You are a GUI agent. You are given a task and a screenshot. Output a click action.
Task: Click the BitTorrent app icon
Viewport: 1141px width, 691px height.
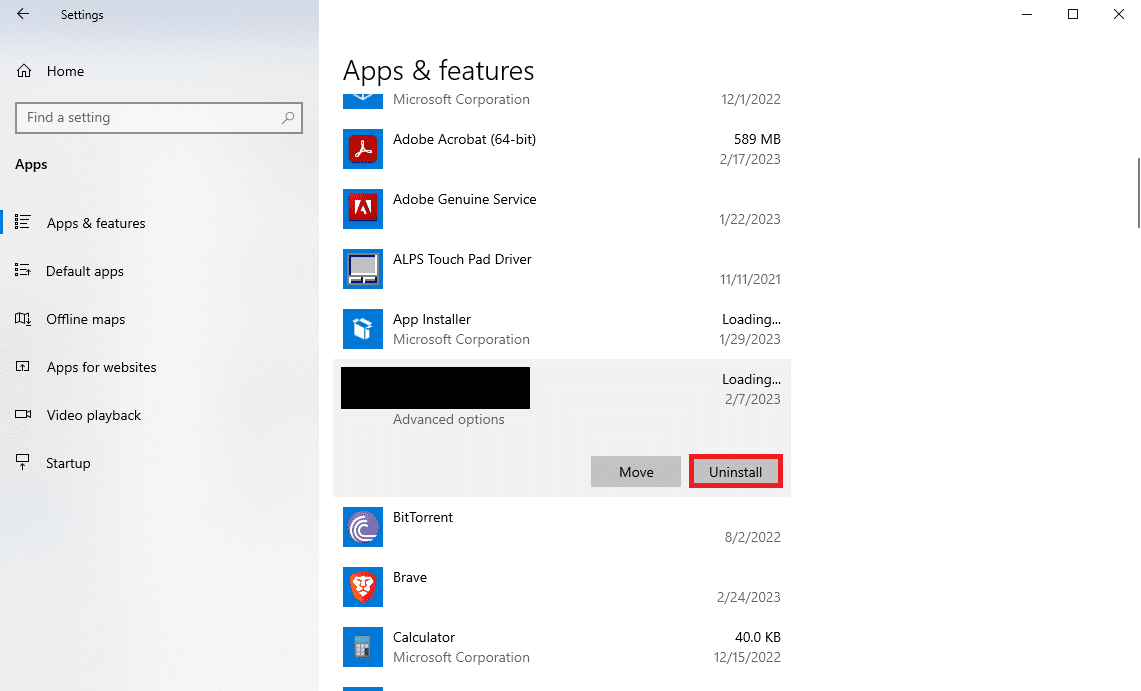click(x=362, y=527)
